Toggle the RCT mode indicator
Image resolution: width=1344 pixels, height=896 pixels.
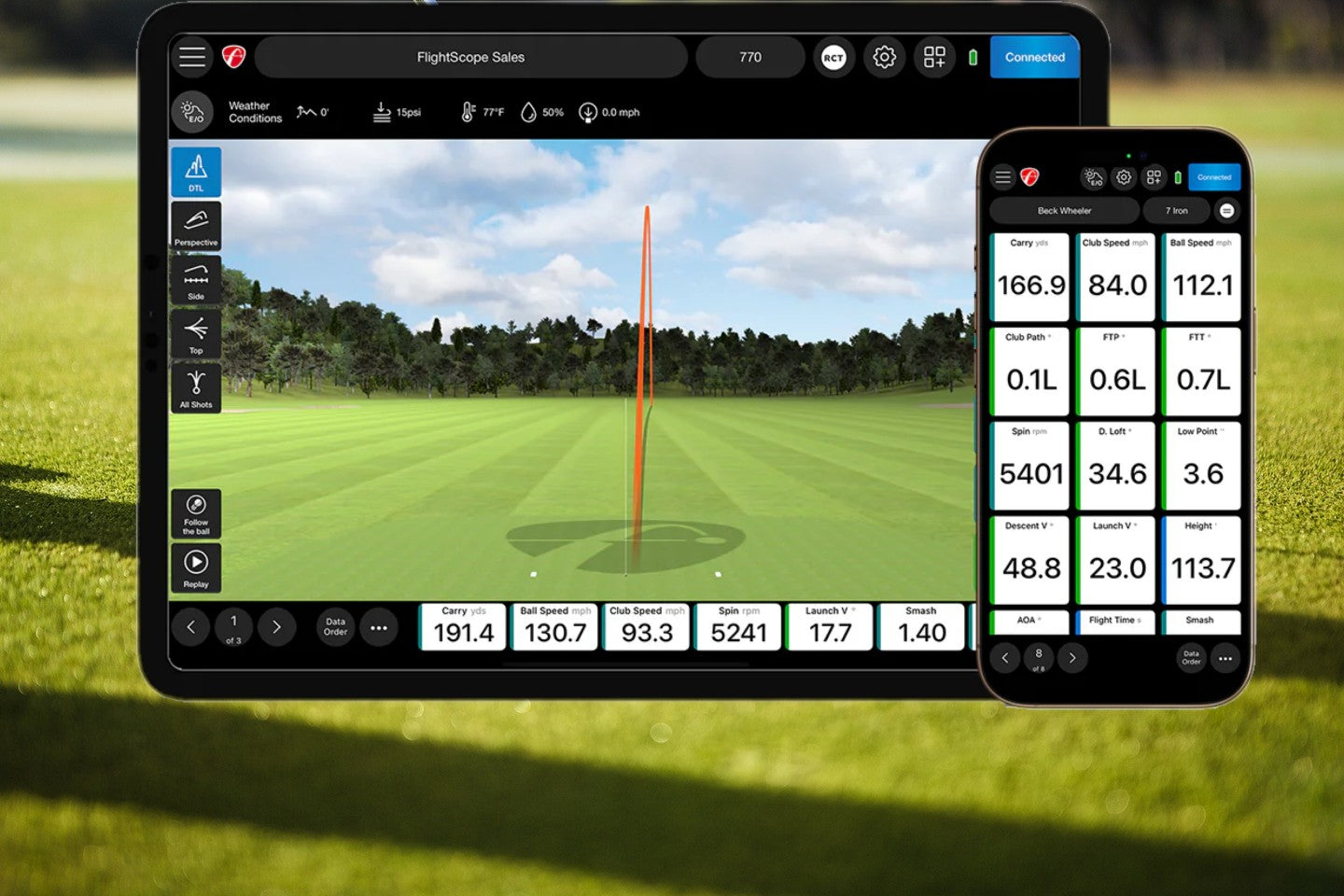833,57
